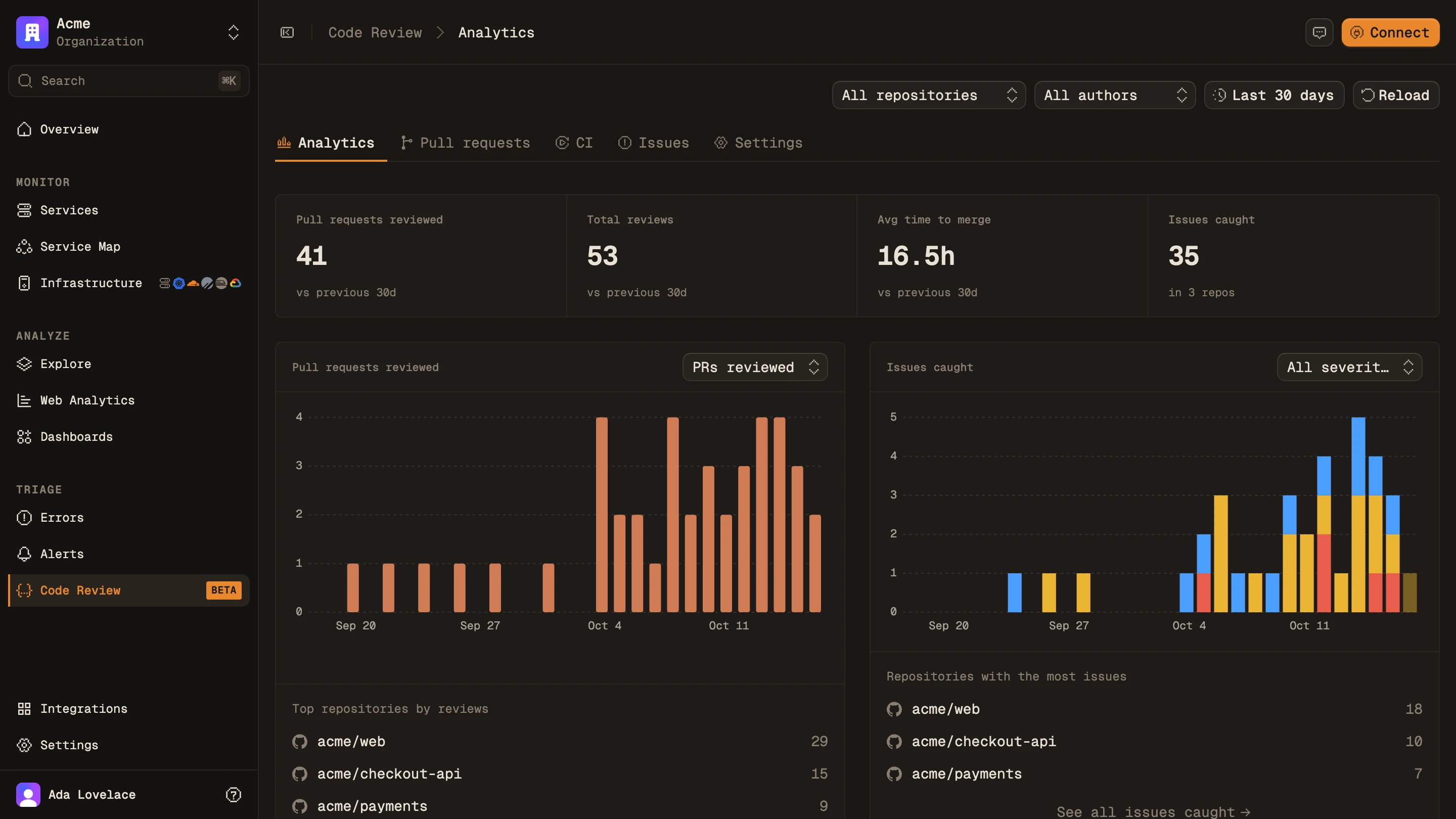Image resolution: width=1456 pixels, height=819 pixels.
Task: Focus the Search input field
Action: point(129,81)
